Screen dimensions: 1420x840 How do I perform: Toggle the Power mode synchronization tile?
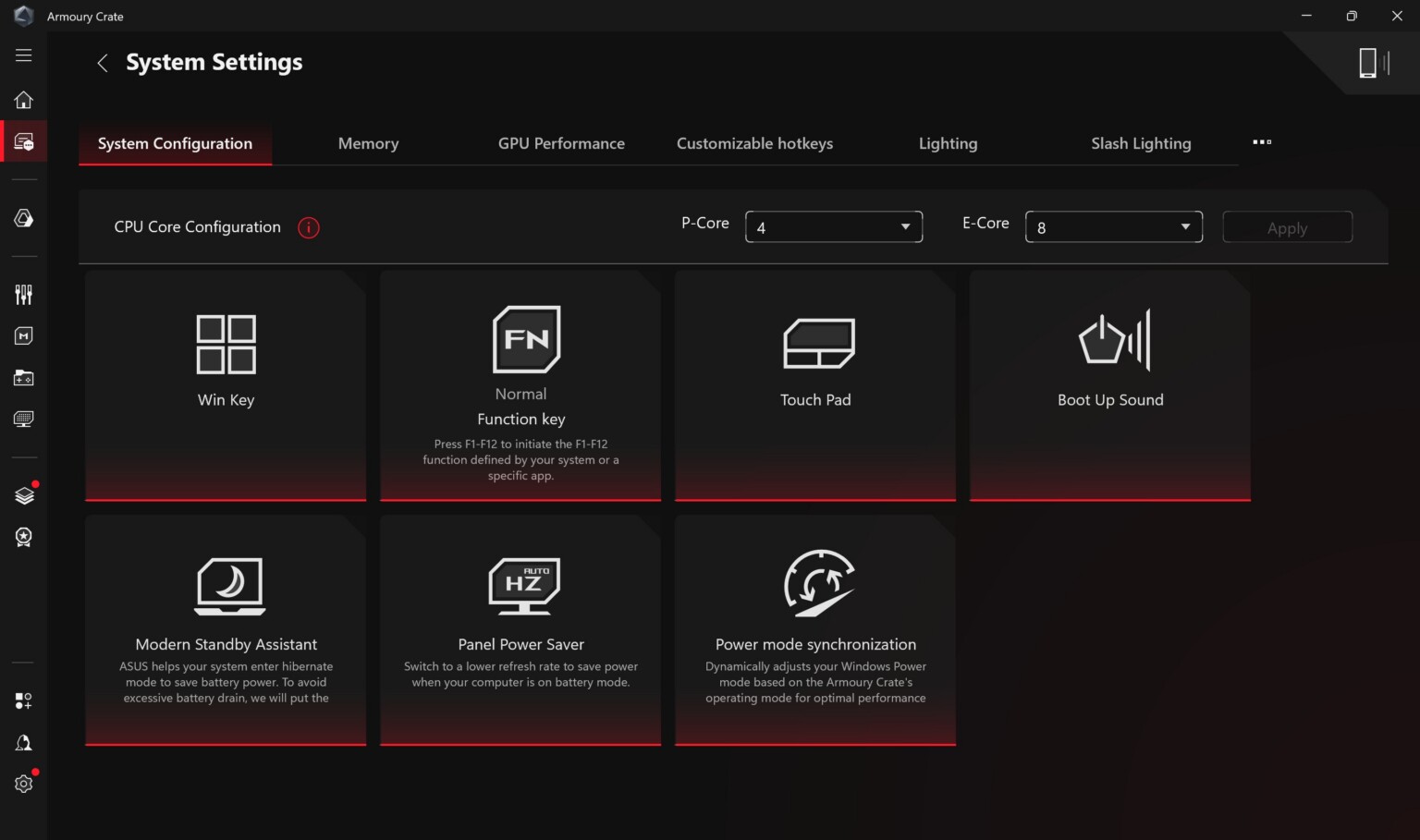tap(815, 631)
